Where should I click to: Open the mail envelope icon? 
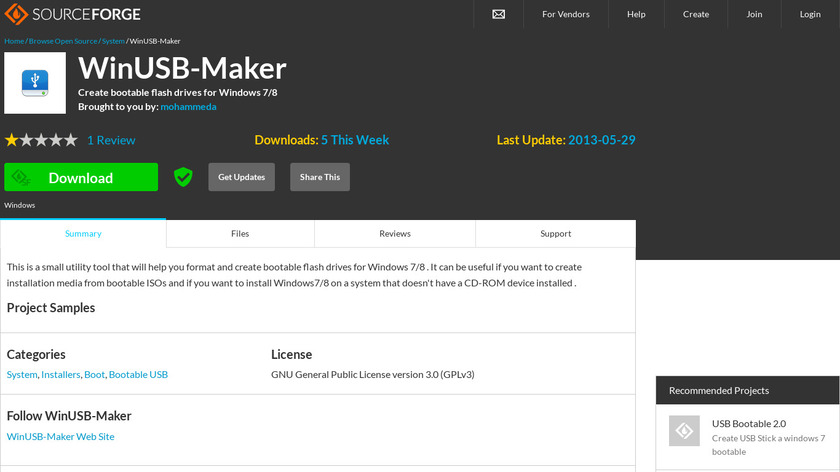tap(498, 14)
